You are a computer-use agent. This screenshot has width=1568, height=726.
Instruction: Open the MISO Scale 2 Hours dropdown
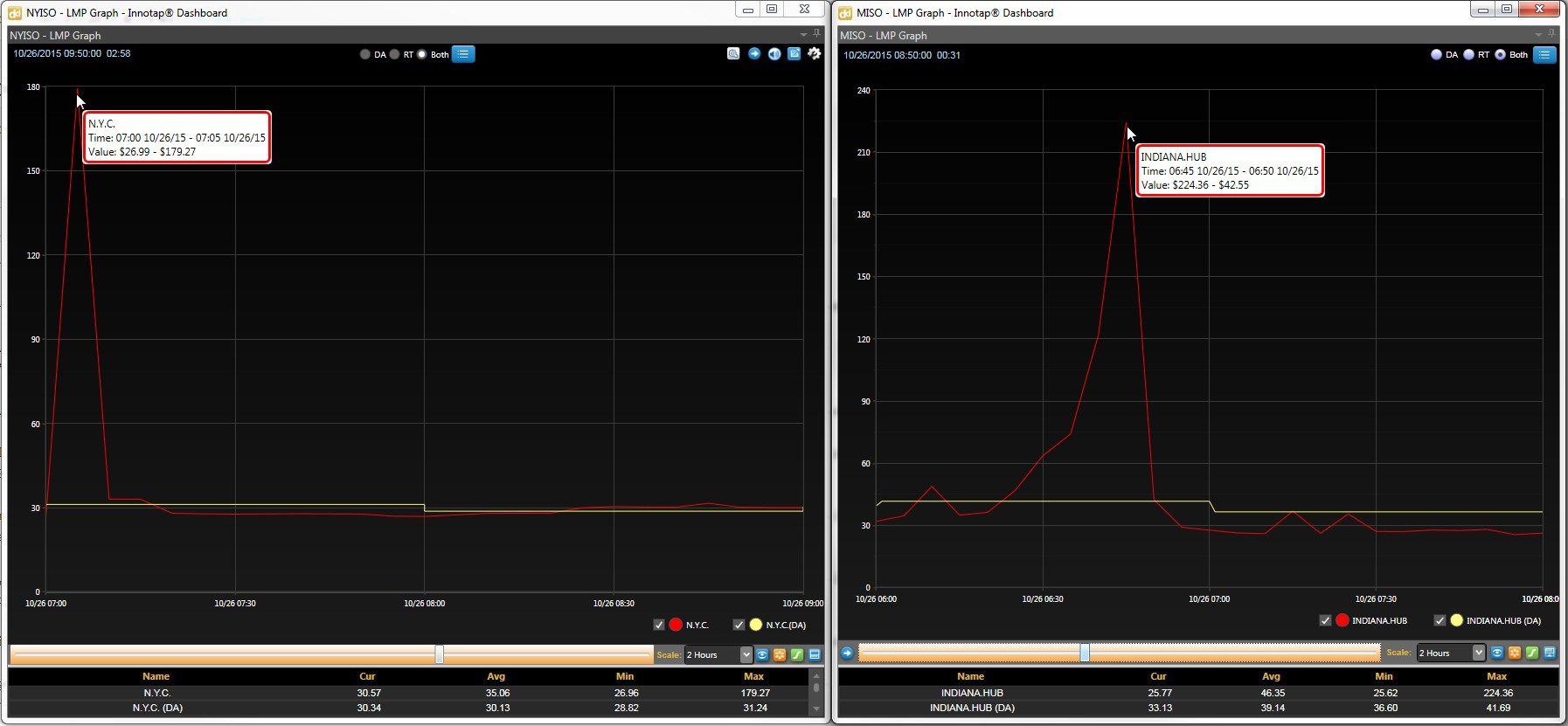(x=1451, y=653)
